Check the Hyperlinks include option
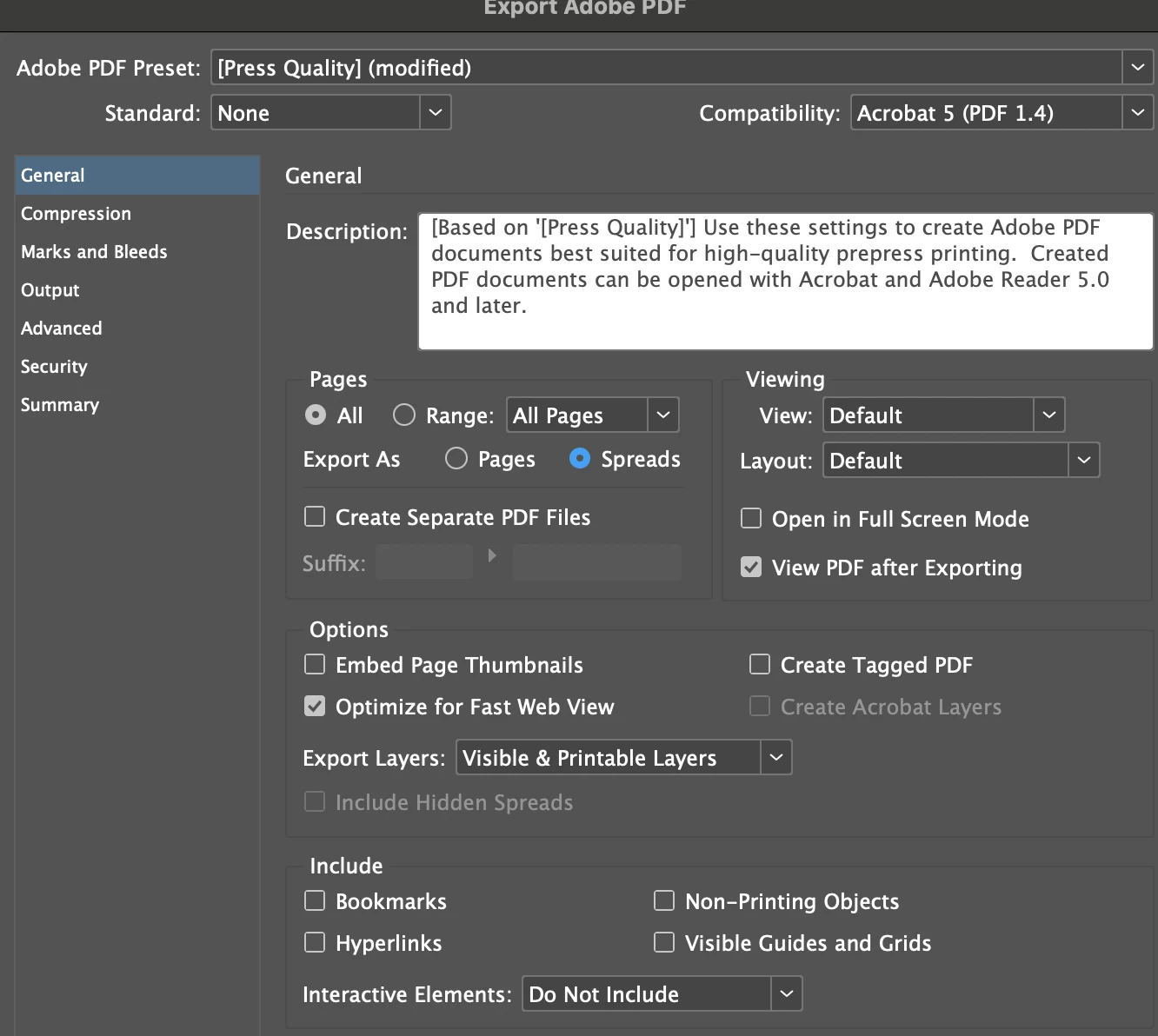Image resolution: width=1158 pixels, height=1036 pixels. pos(315,943)
